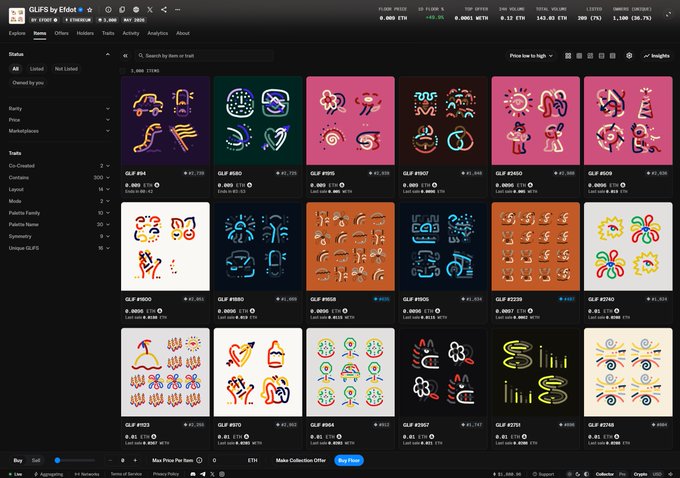Switch to dark theme moon icon in footer

(578, 474)
